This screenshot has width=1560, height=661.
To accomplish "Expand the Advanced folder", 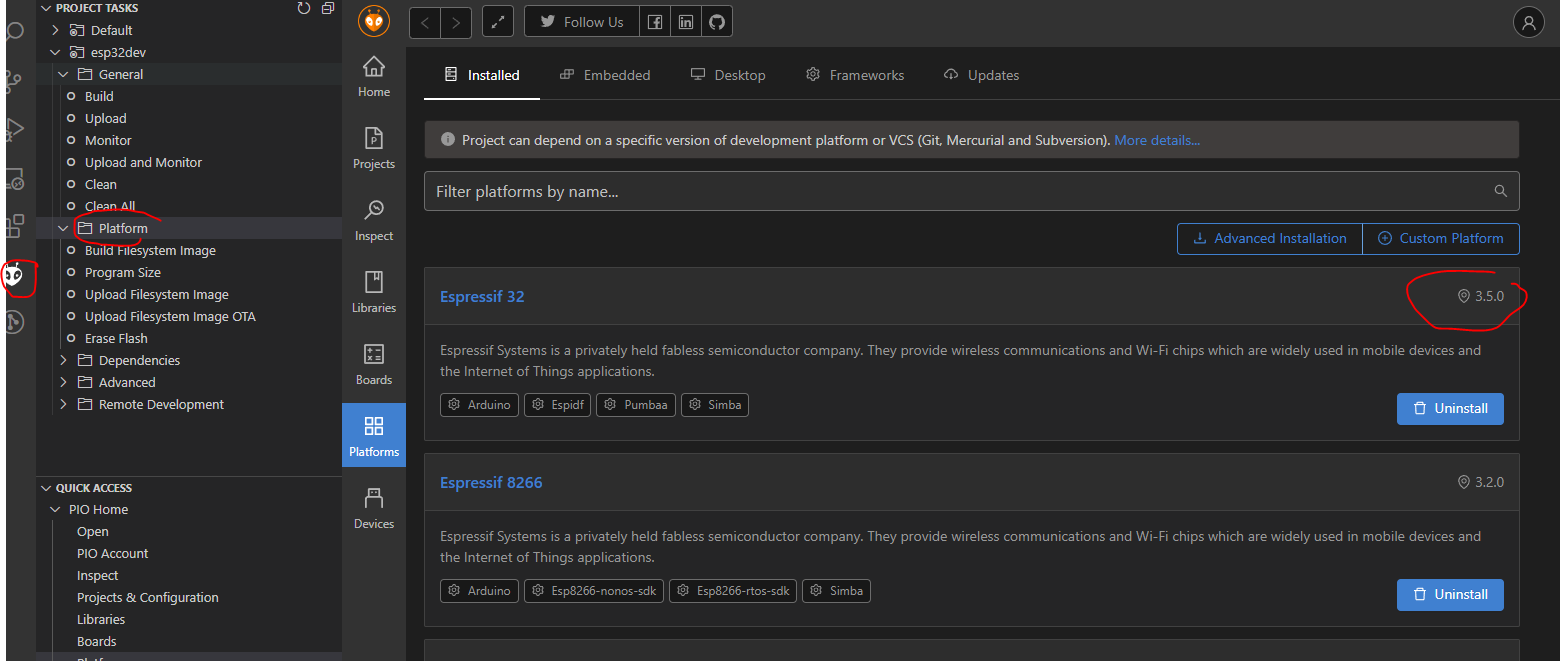I will click(63, 382).
